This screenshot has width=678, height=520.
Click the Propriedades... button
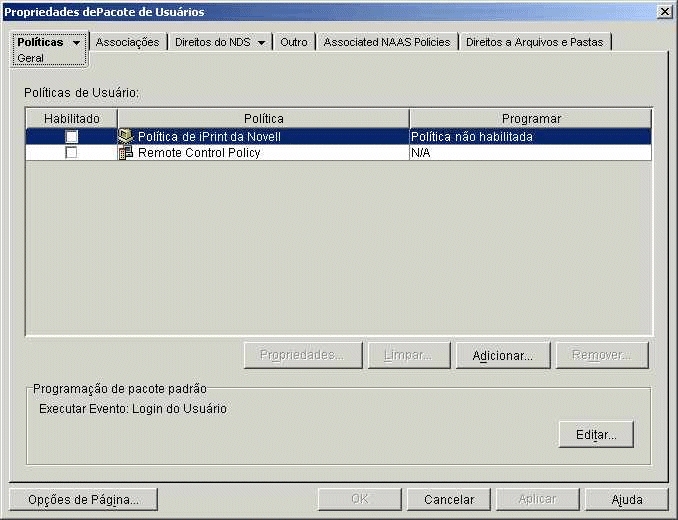303,355
